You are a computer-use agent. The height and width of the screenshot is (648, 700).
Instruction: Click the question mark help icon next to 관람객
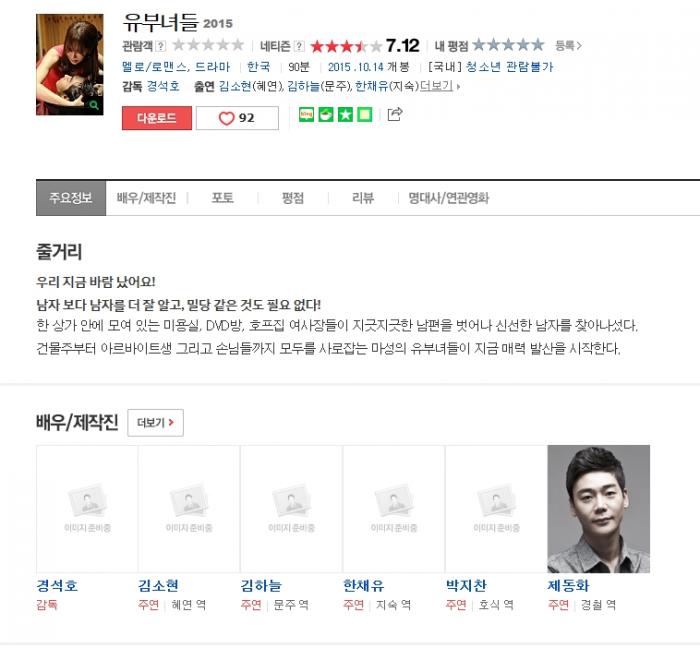click(161, 46)
